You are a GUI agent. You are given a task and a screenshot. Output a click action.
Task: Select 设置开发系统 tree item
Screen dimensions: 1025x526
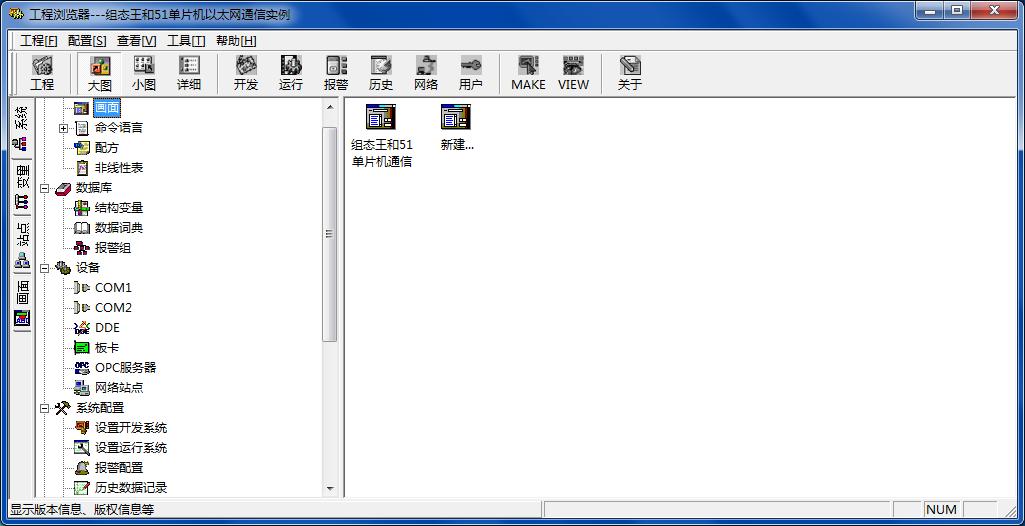pyautogui.click(x=131, y=428)
